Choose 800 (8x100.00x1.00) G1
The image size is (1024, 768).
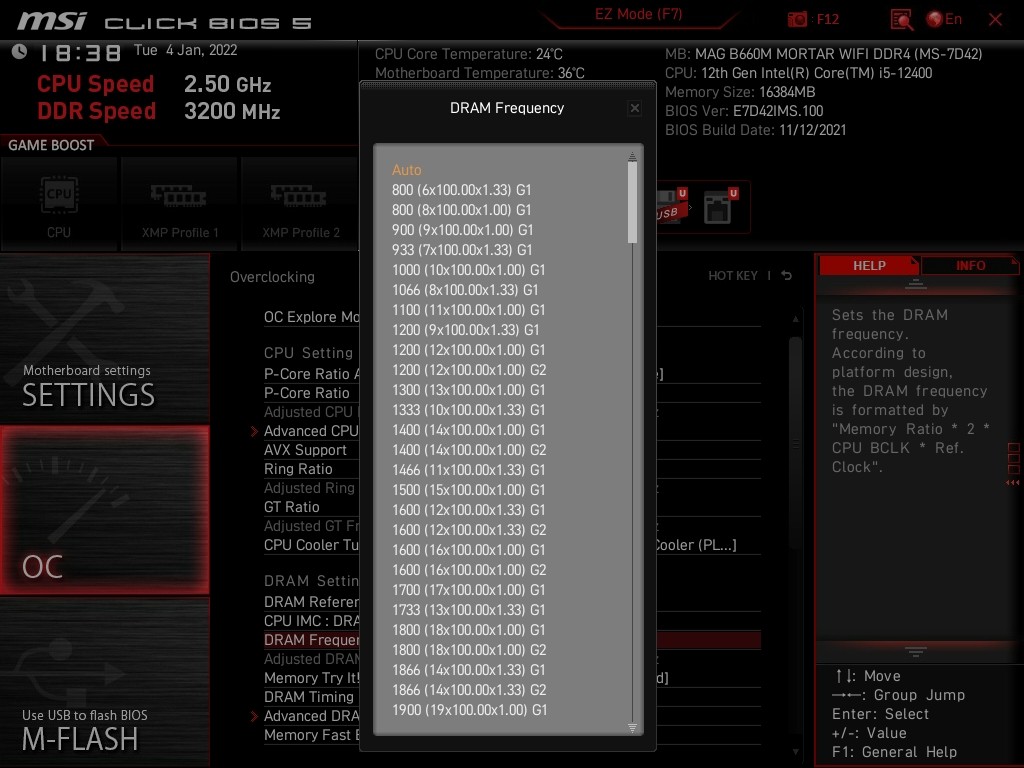click(x=462, y=210)
